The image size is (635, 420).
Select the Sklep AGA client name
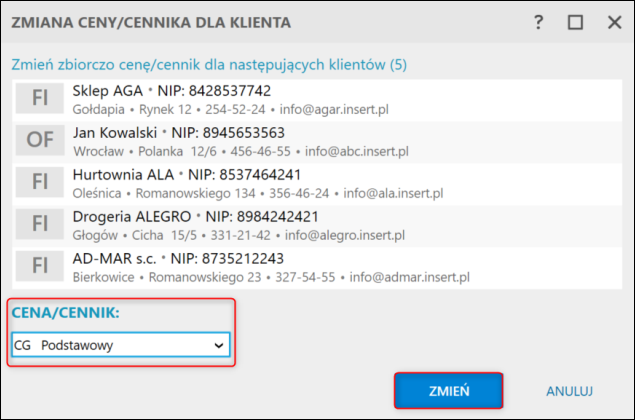108,91
